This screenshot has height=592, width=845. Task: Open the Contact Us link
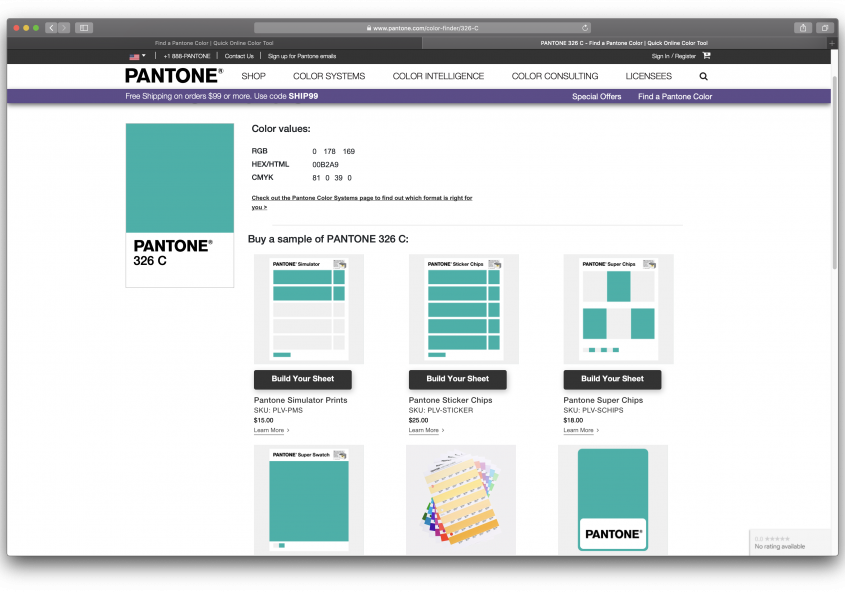click(239, 56)
